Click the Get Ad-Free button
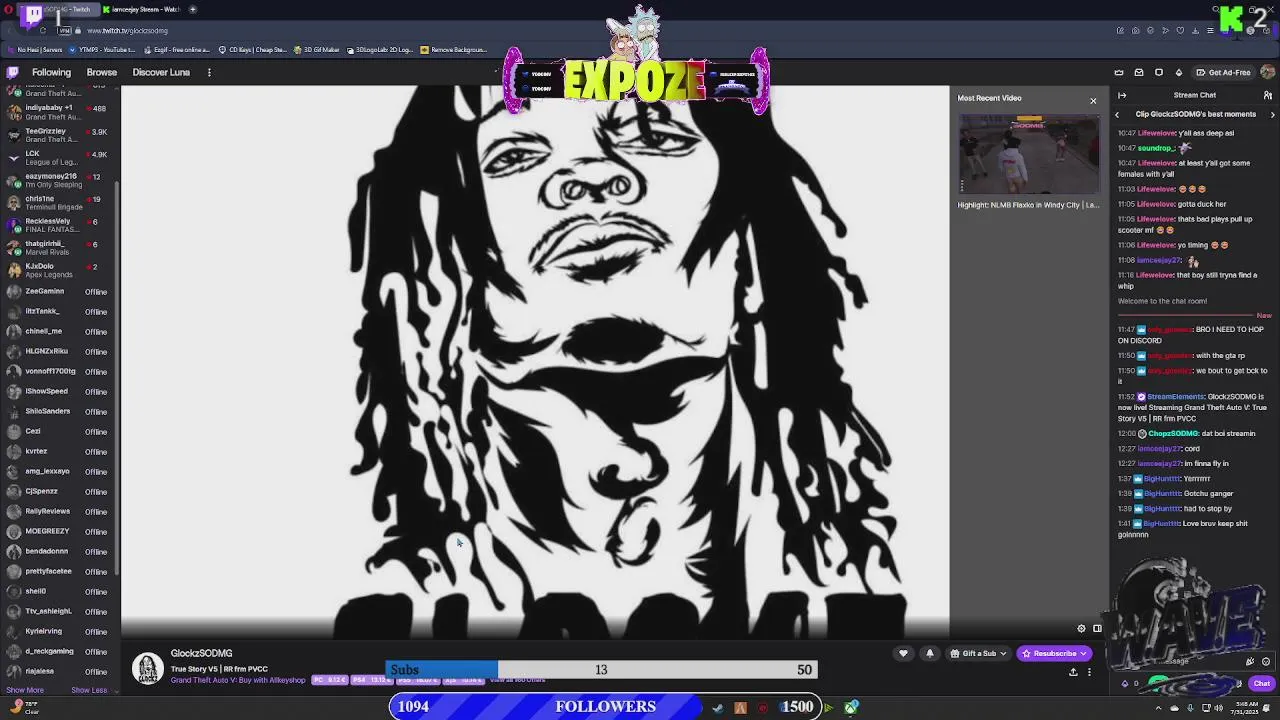This screenshot has height=720, width=1280. (1223, 72)
